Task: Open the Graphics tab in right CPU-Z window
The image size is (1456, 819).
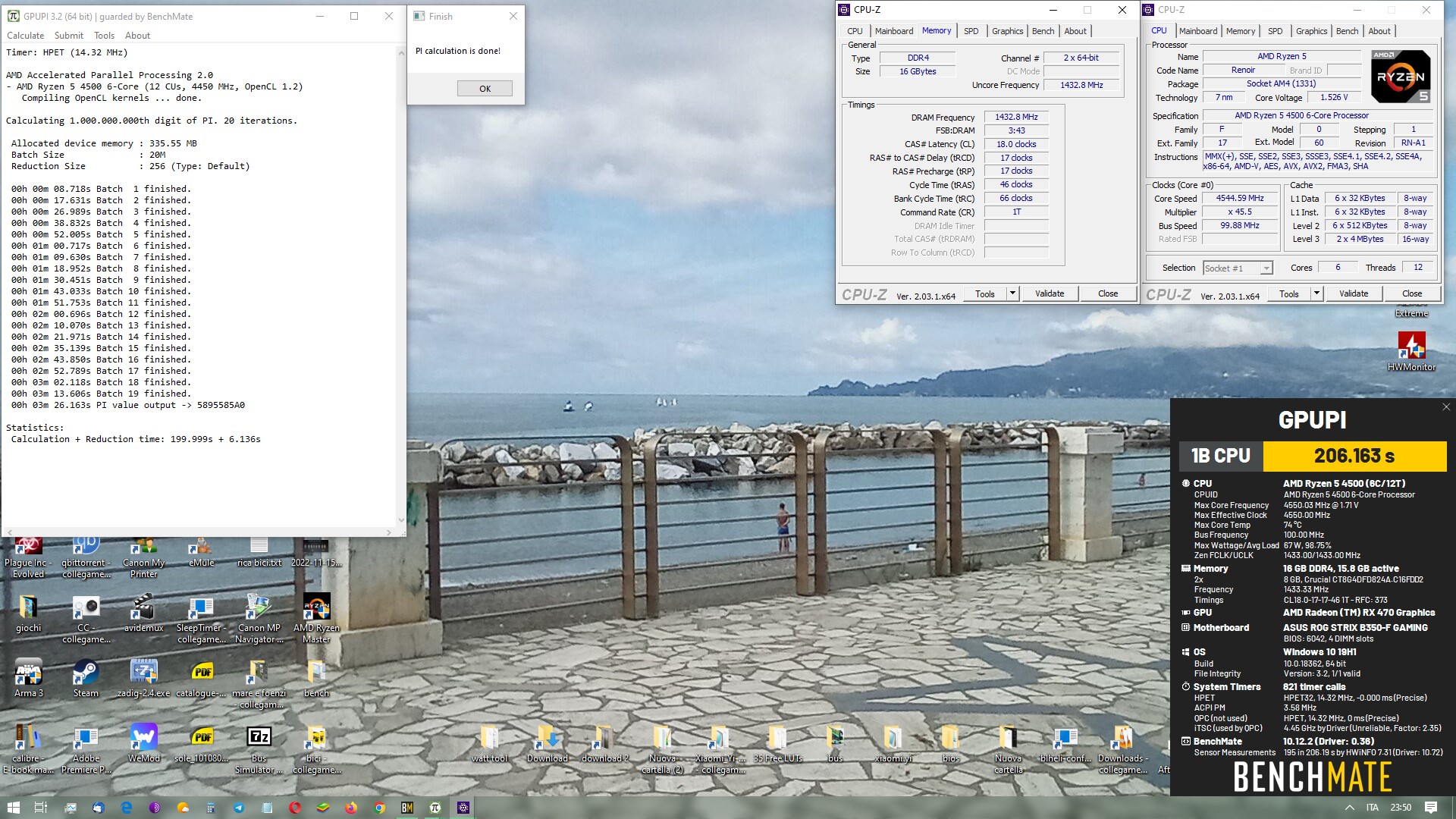Action: (x=1311, y=31)
